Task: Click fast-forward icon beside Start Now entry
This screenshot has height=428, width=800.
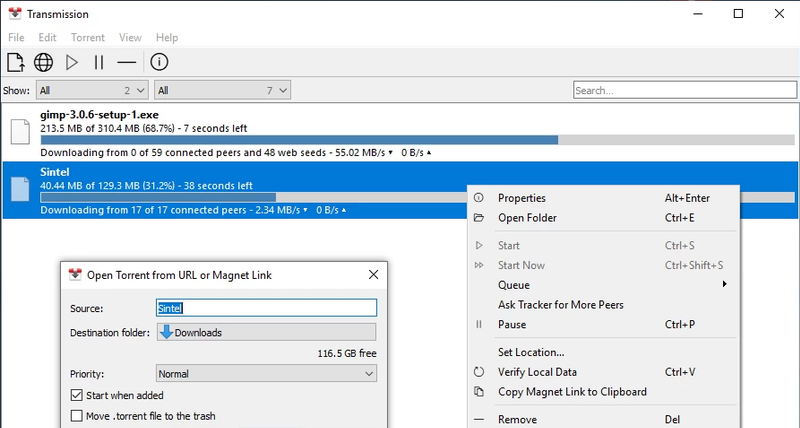Action: [479, 265]
